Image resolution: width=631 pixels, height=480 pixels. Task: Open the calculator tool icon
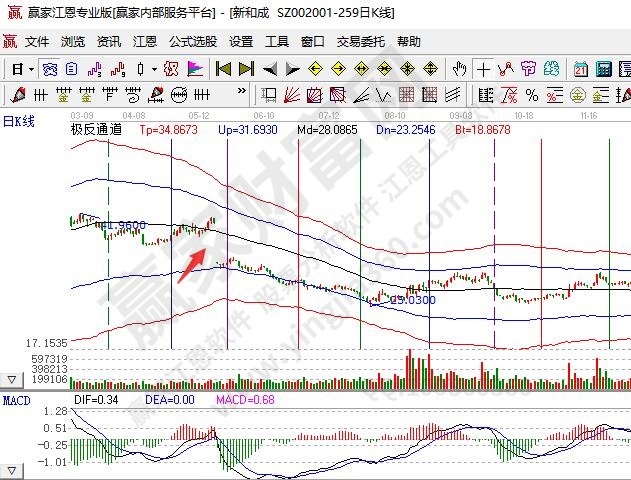click(x=604, y=69)
